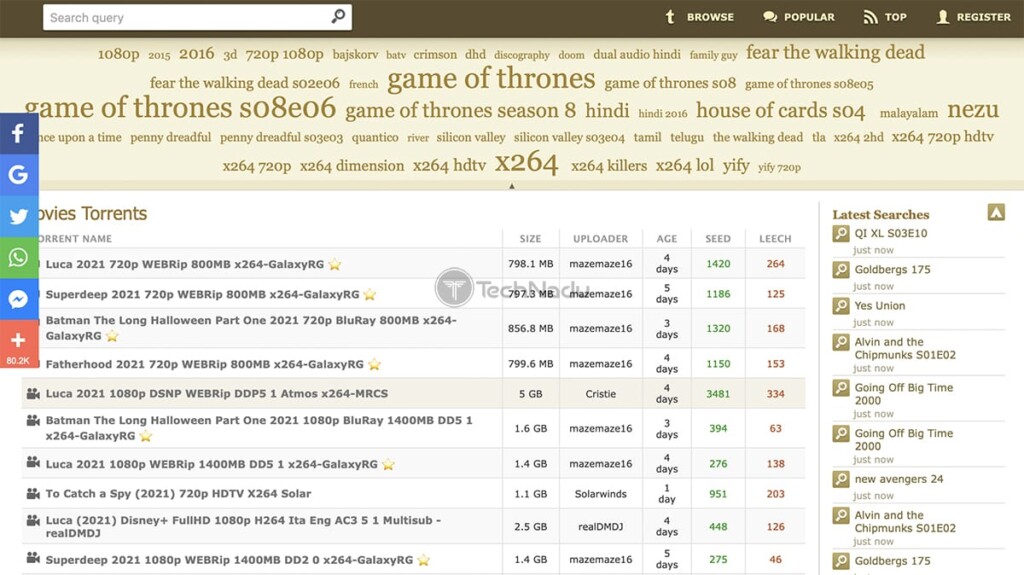Open the Popular menu item

click(799, 17)
